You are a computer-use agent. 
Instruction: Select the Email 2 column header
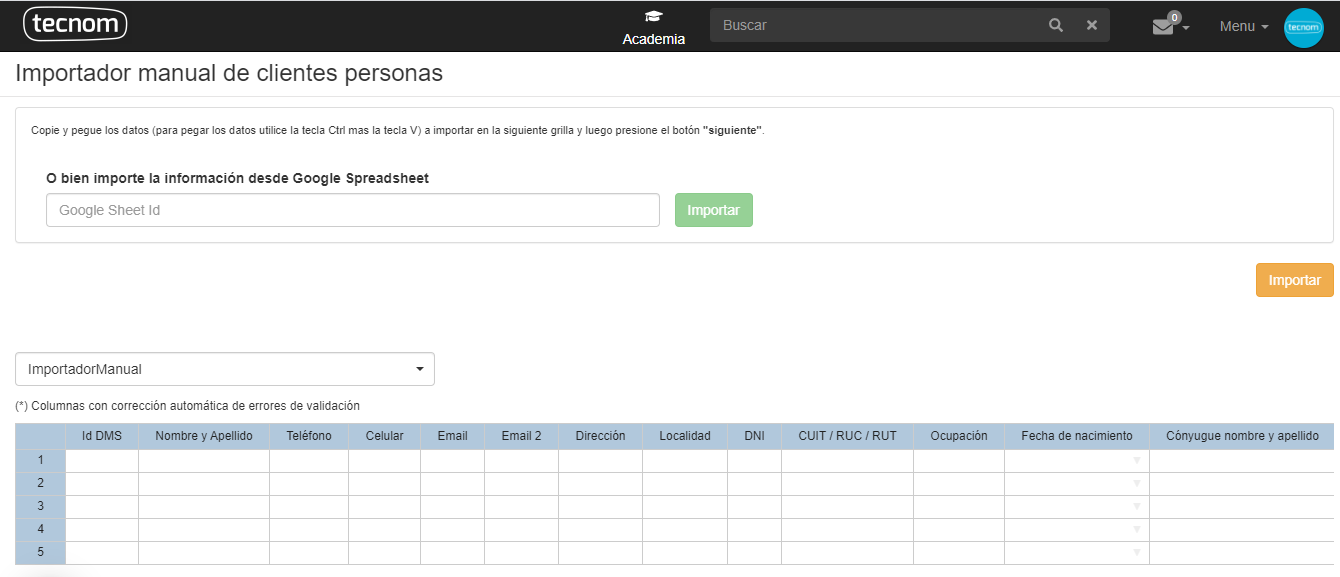(x=522, y=436)
